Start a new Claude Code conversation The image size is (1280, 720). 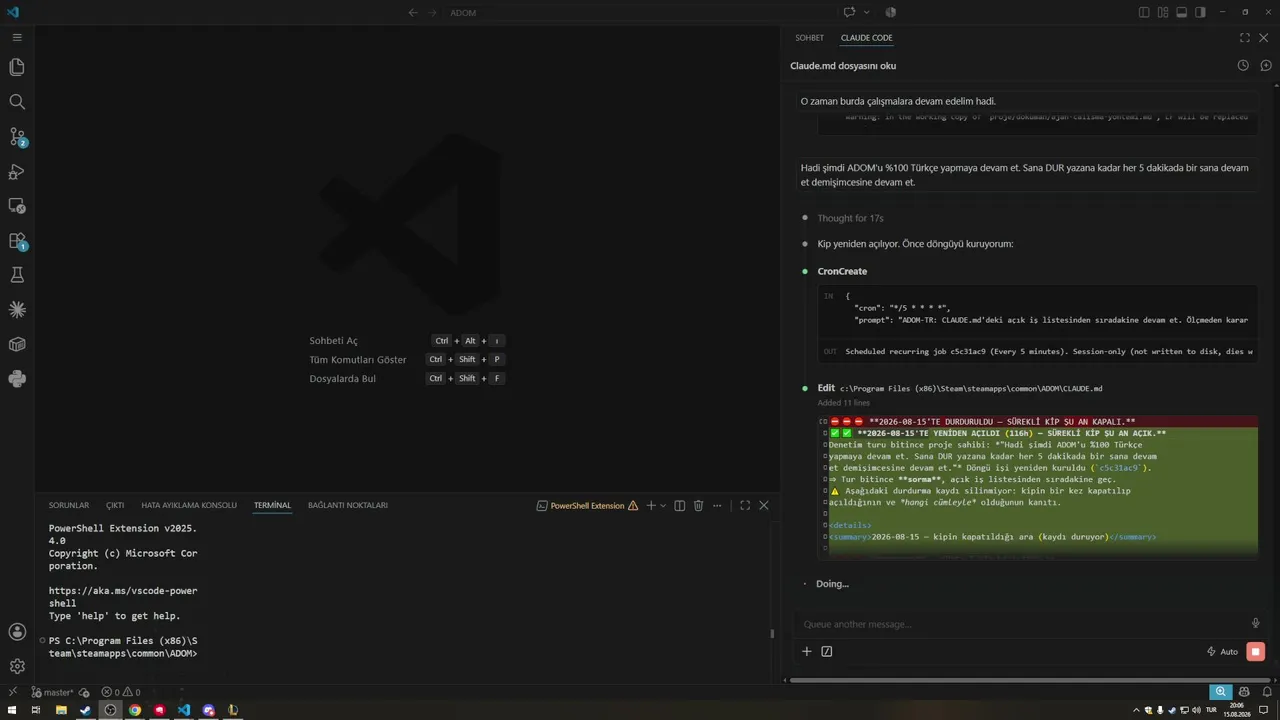(x=1265, y=65)
